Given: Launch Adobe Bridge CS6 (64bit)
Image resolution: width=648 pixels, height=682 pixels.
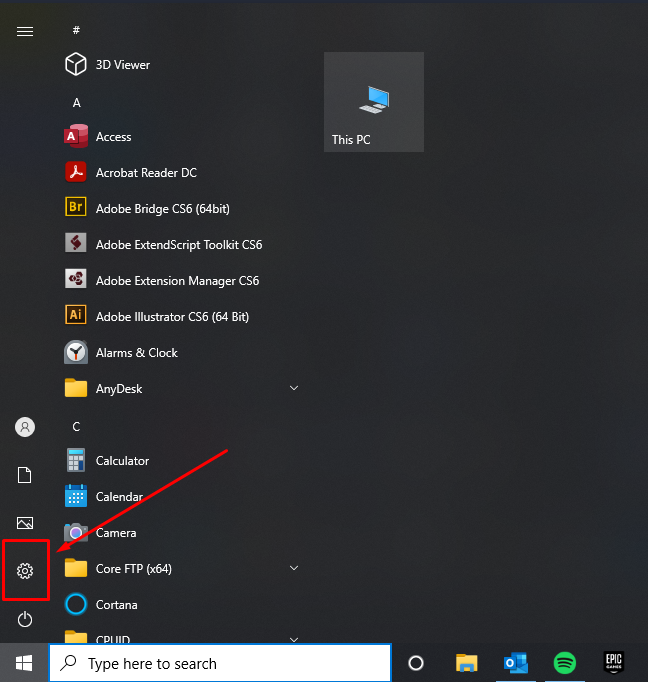Looking at the screenshot, I should [x=162, y=209].
